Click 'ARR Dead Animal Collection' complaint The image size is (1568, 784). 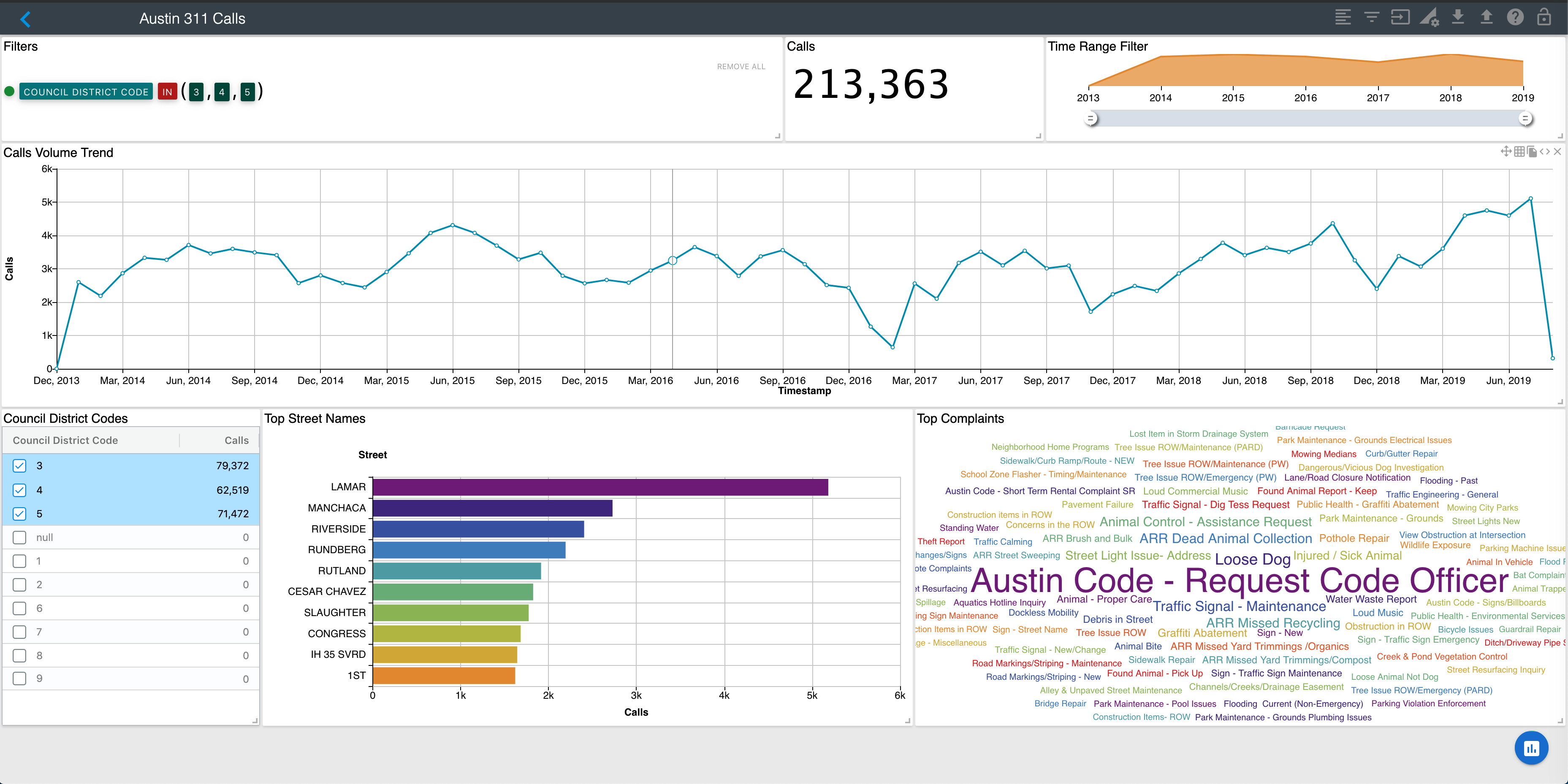(x=1225, y=539)
